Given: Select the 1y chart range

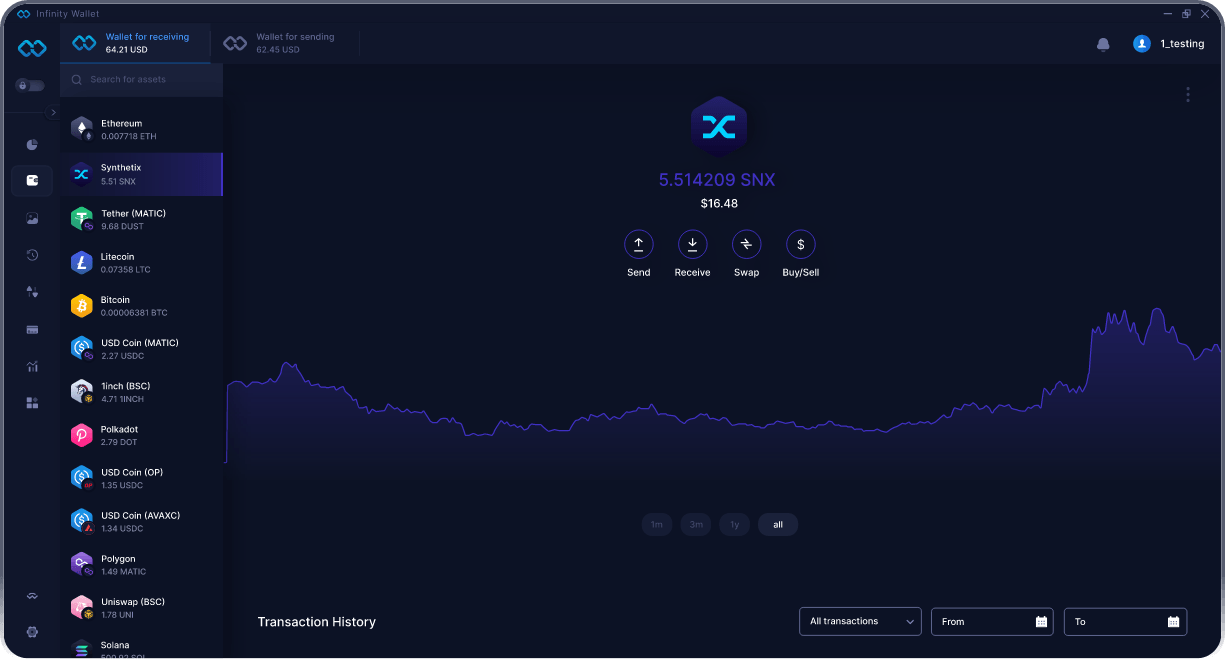Looking at the screenshot, I should click(x=734, y=524).
